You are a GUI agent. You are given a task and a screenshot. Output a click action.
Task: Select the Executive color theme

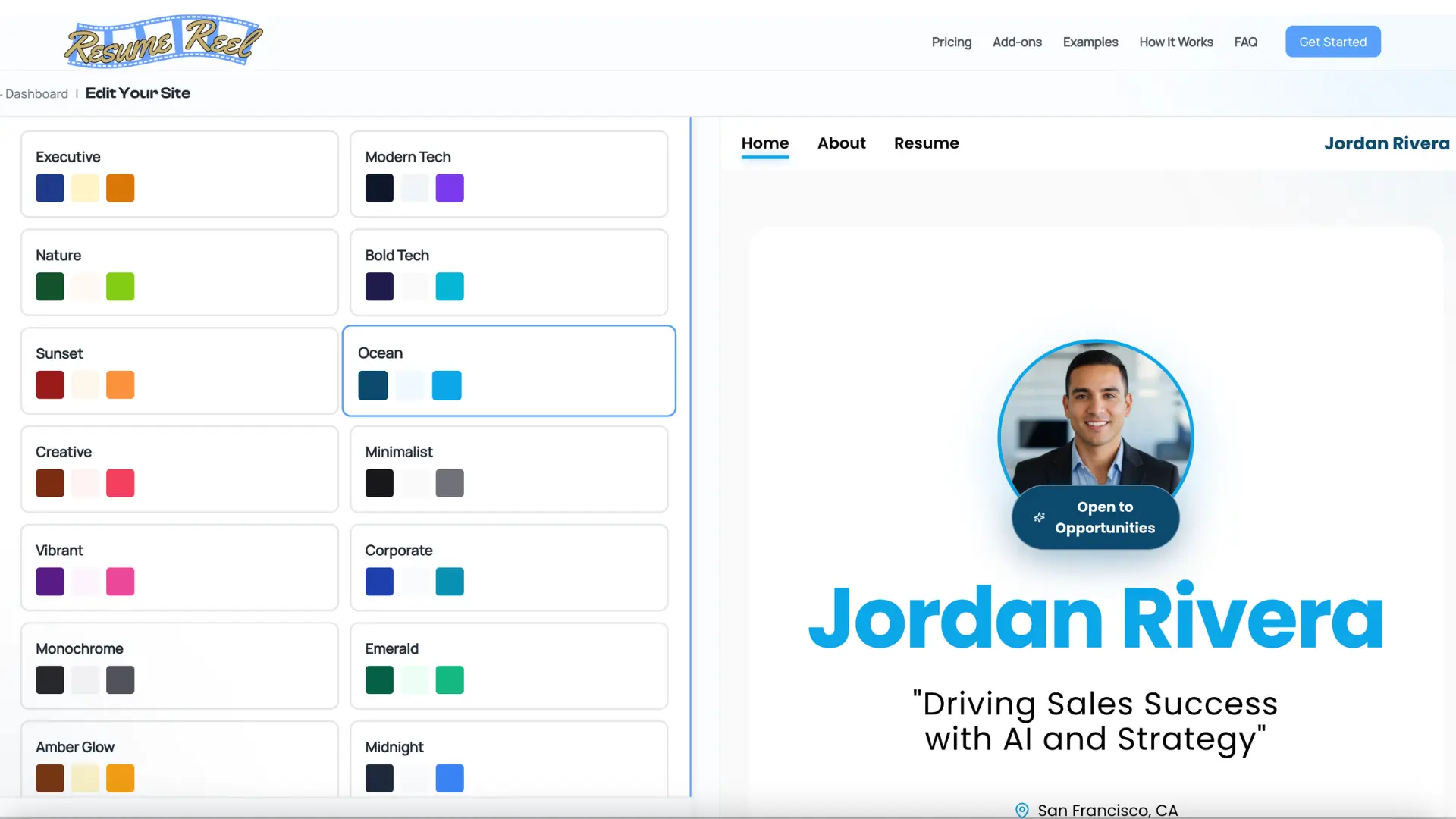179,174
